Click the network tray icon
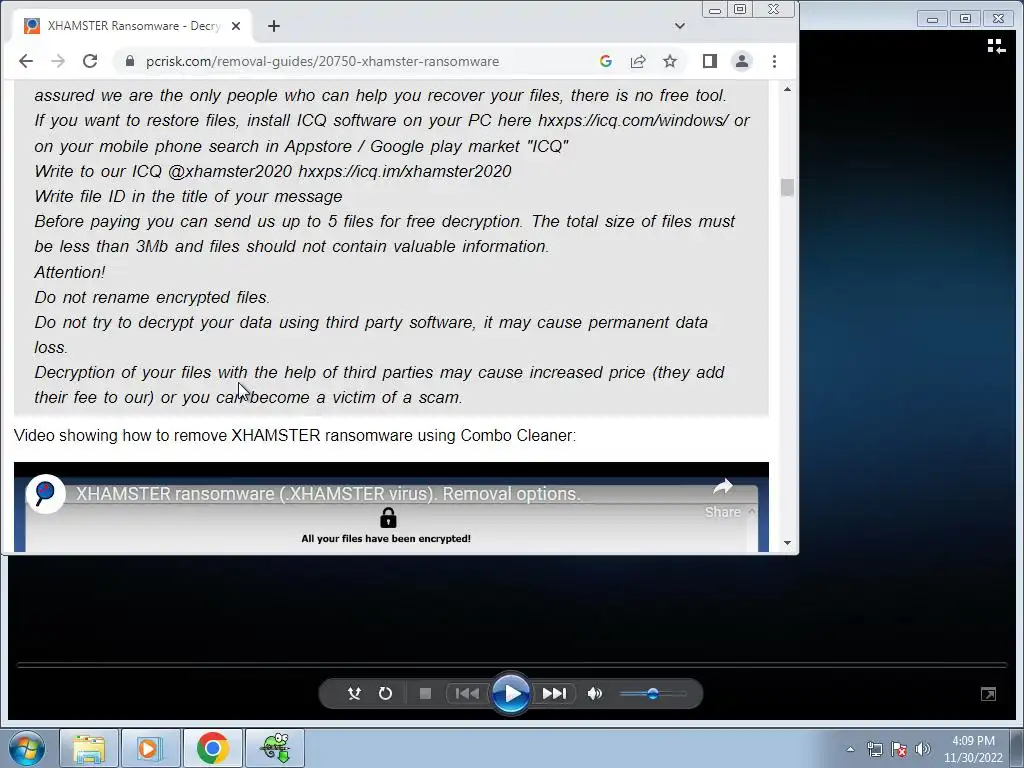 pyautogui.click(x=874, y=749)
